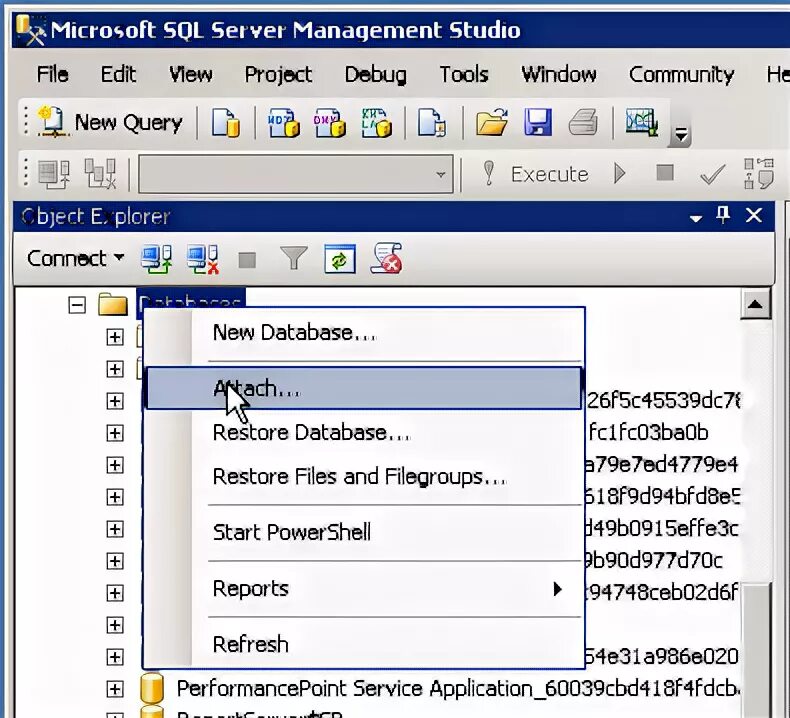Open the File menu
This screenshot has width=790, height=718.
[x=52, y=75]
